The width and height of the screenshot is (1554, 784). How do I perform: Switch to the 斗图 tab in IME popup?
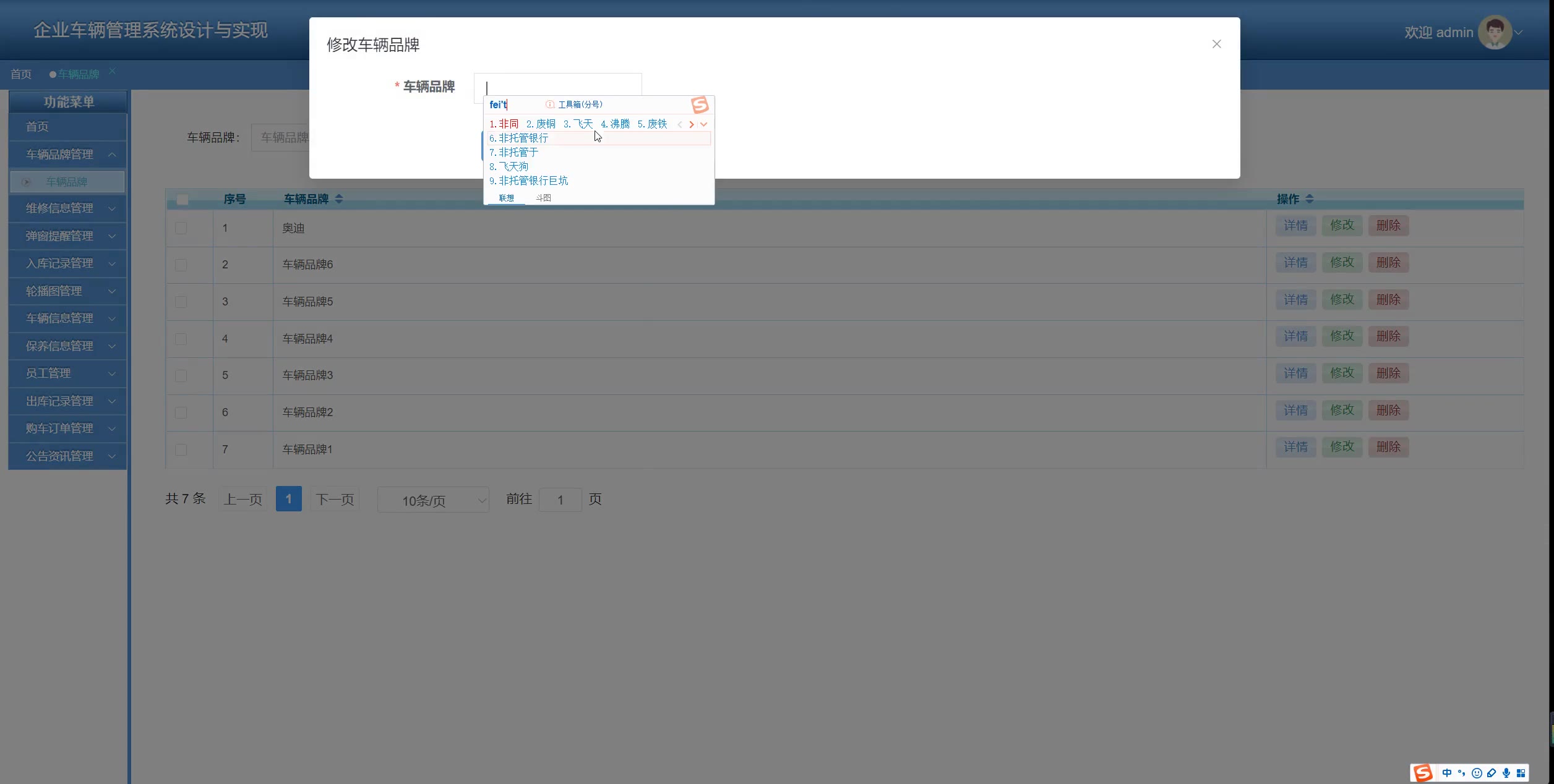click(x=543, y=198)
